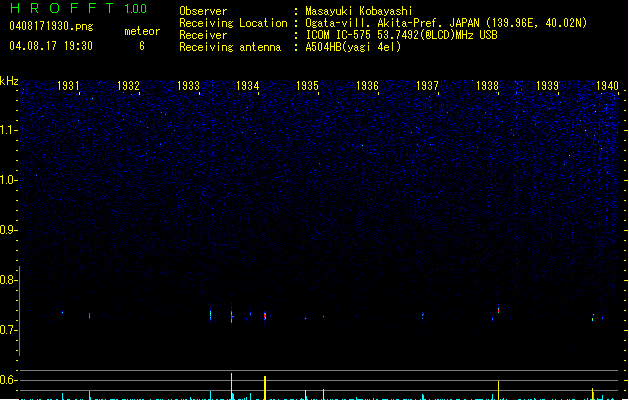Click the meteor count value 6
The height and width of the screenshot is (400, 629).
pos(142,46)
